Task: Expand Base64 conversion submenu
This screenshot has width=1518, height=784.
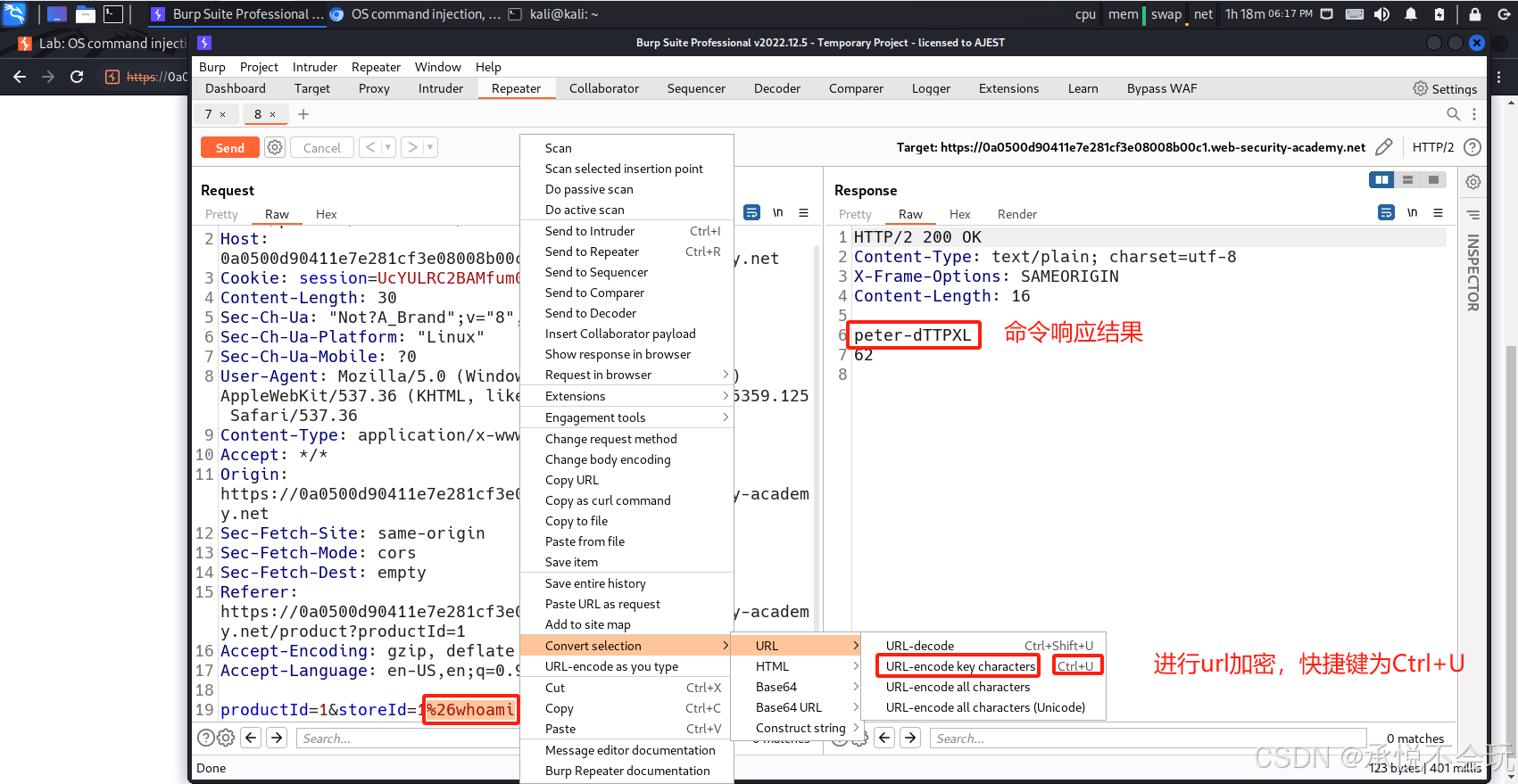Action: [x=796, y=687]
